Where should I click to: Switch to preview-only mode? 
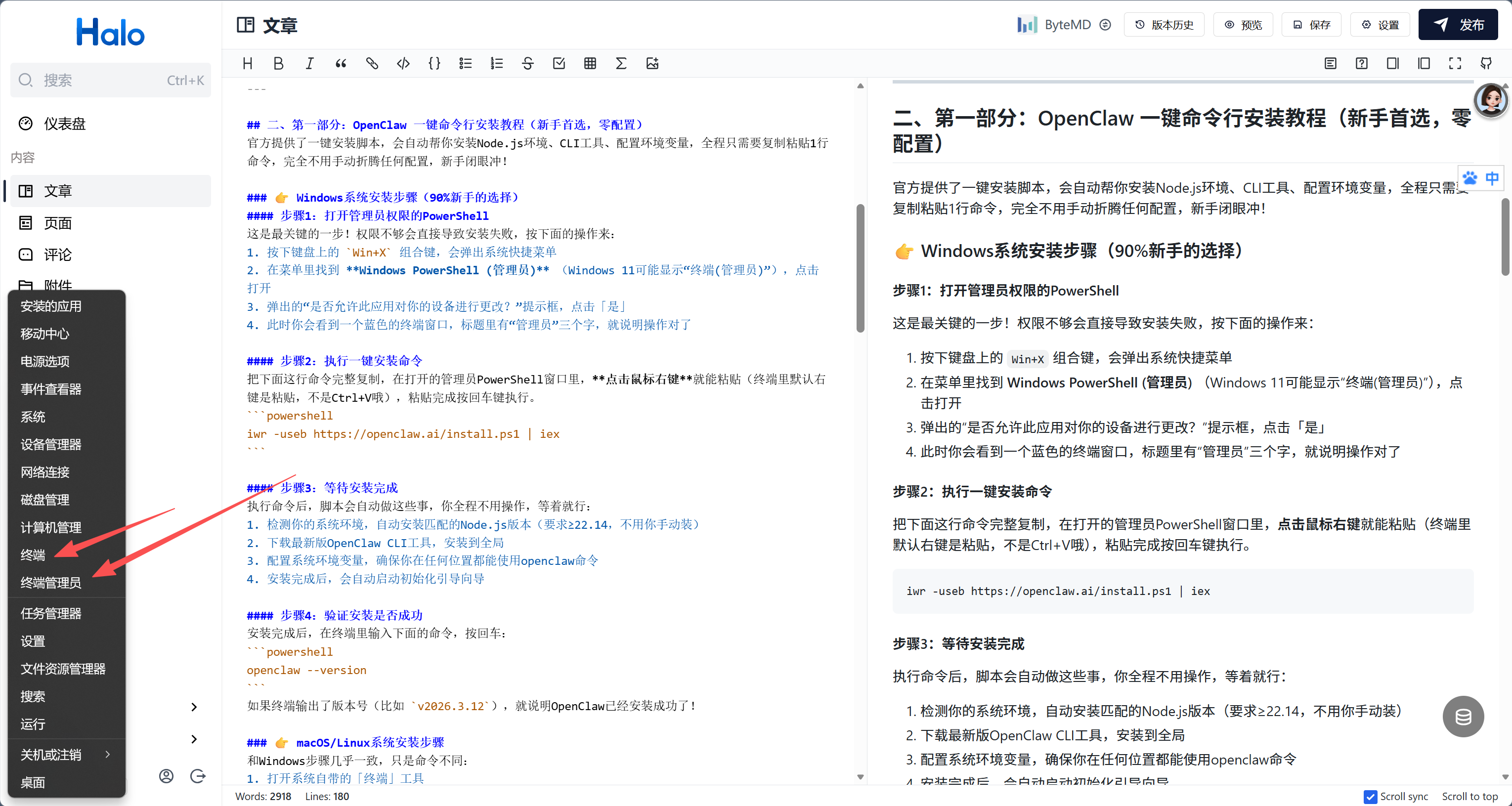tap(1424, 63)
